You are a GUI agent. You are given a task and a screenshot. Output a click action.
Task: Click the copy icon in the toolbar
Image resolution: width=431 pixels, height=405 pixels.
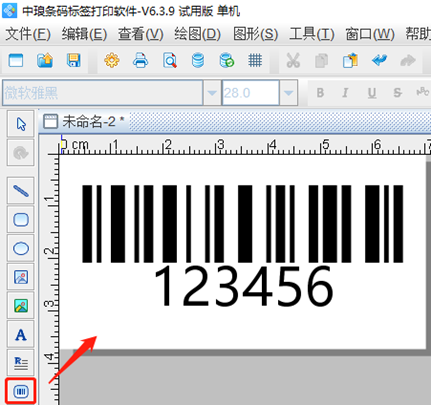[x=322, y=61]
